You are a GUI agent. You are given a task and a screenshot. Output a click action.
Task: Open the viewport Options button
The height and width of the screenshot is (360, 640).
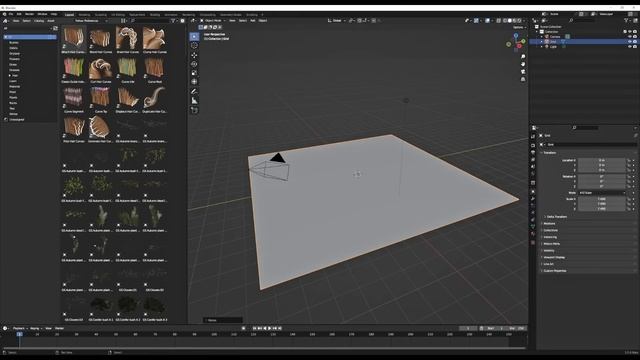pos(519,27)
